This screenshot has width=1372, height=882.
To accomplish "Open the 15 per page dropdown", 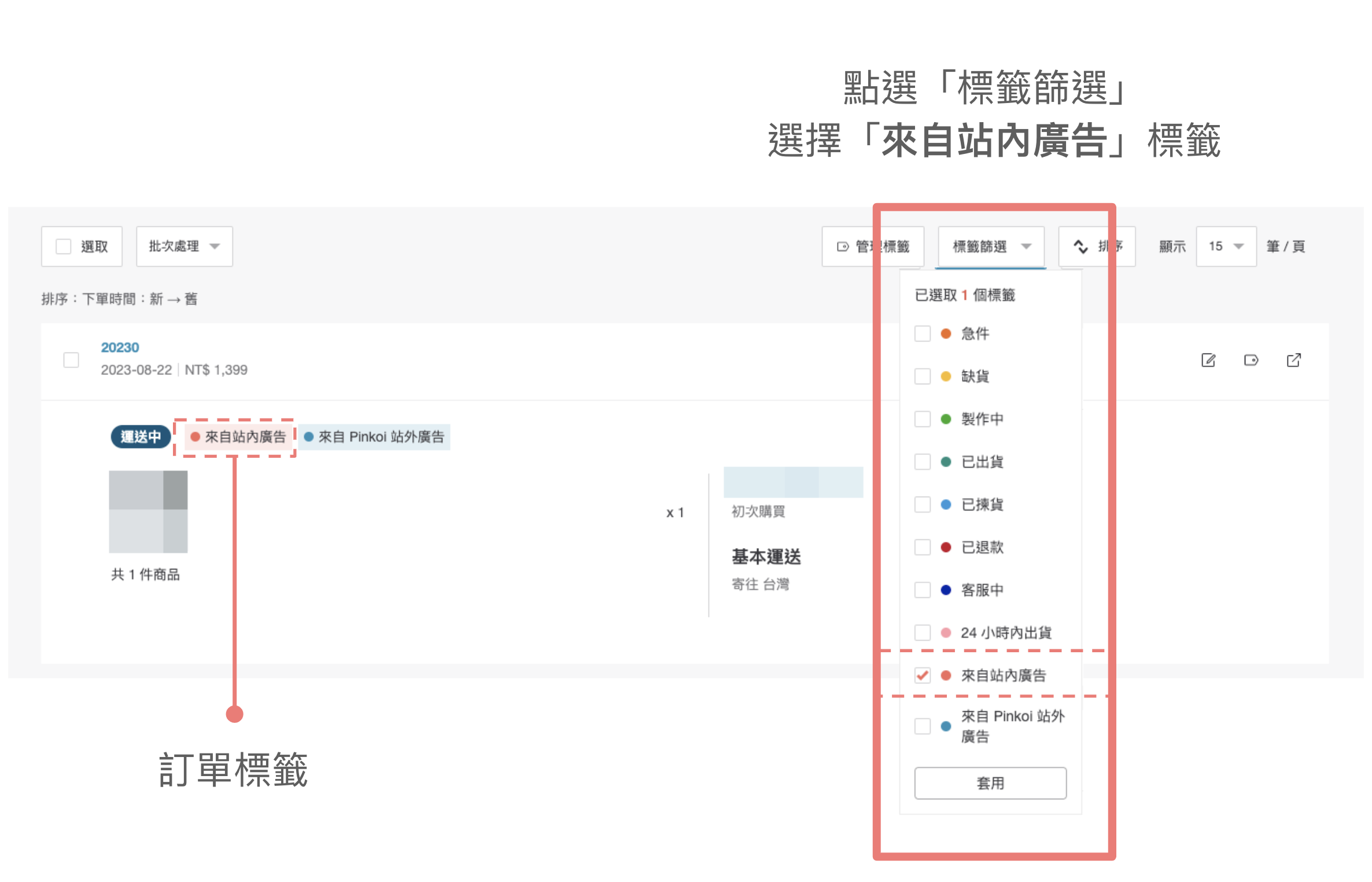I will tap(1225, 247).
